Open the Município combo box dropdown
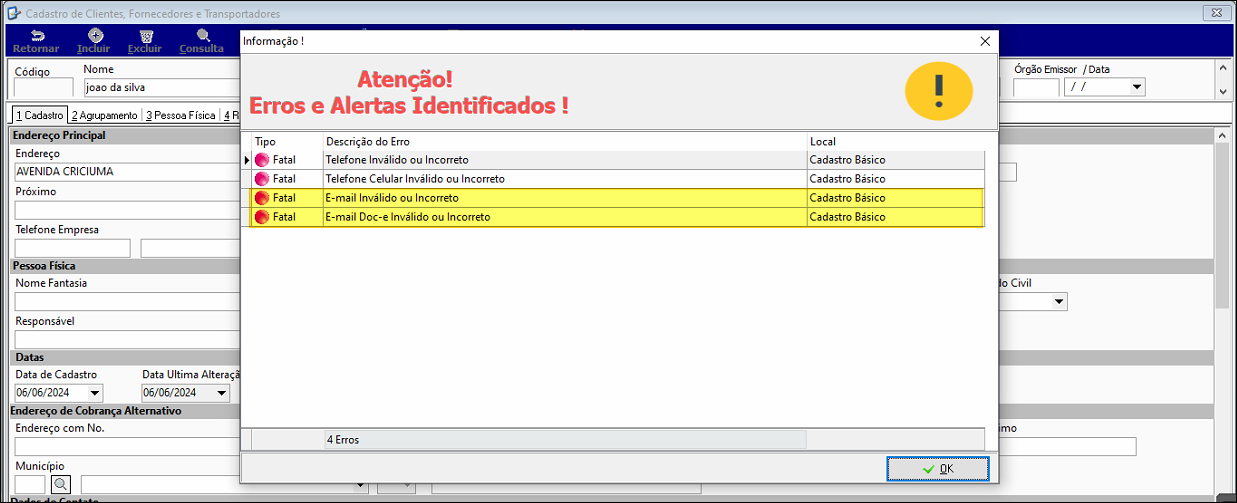Image resolution: width=1237 pixels, height=503 pixels. pos(360,484)
